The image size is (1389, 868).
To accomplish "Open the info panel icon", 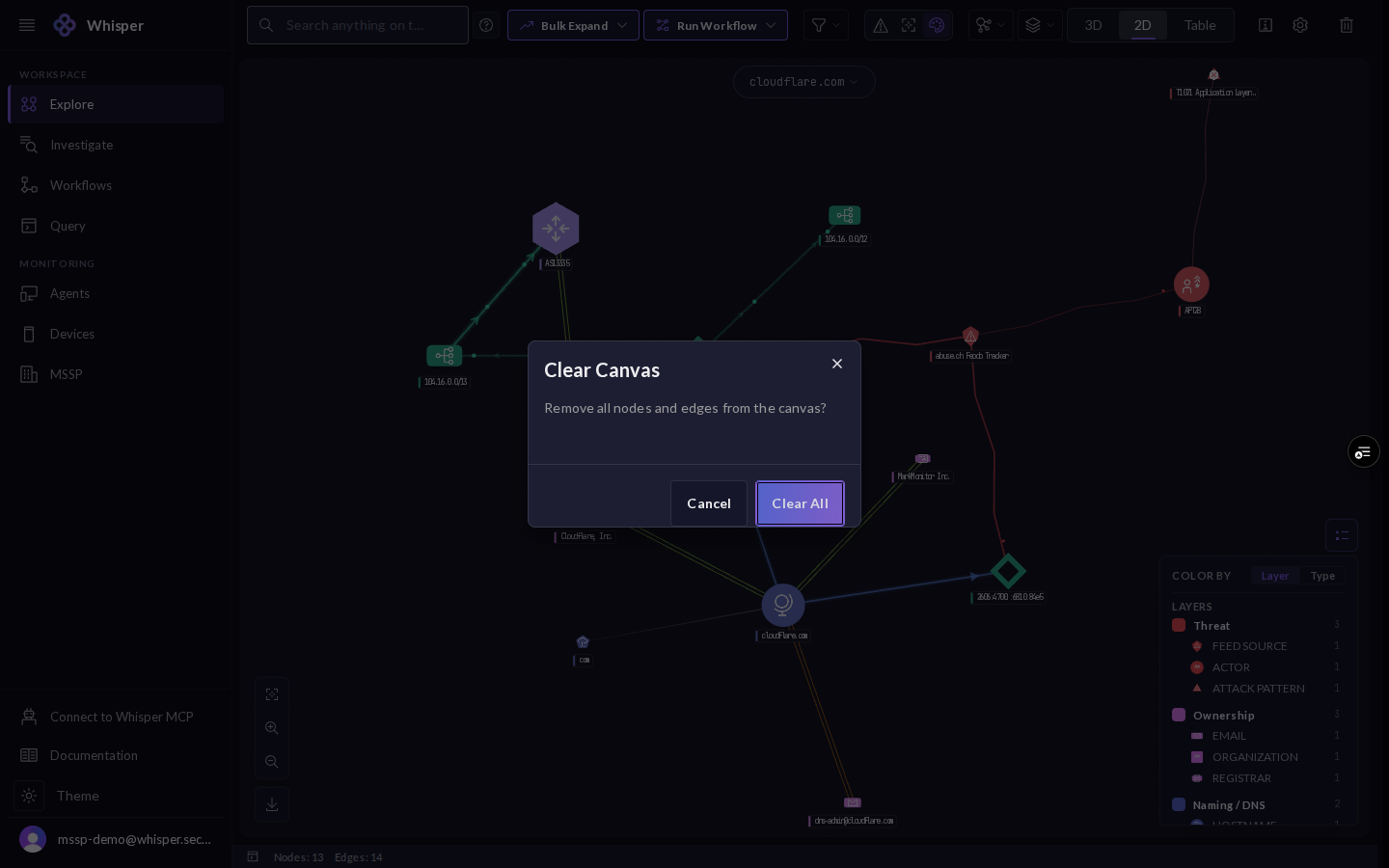I will tap(1266, 25).
